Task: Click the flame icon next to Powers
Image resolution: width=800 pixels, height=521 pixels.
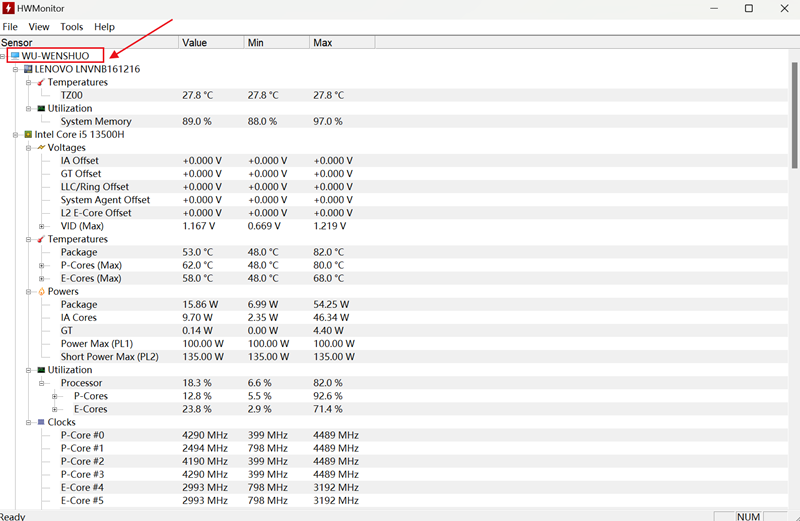Action: click(x=41, y=291)
